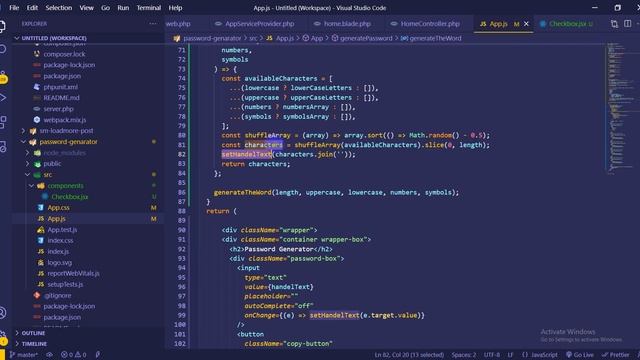Open the Source Control view icon

click(2, 76)
